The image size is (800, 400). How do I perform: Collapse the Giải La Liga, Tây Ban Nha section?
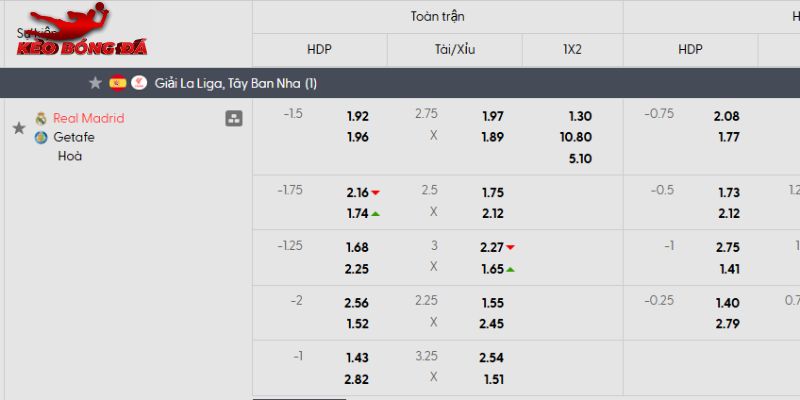236,83
